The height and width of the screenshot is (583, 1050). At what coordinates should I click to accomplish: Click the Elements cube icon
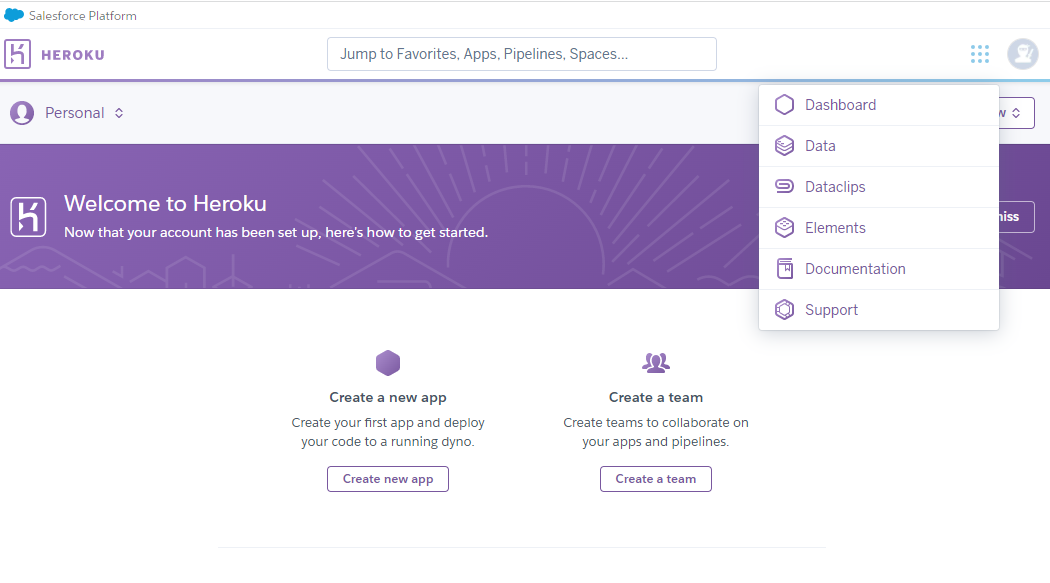click(784, 228)
